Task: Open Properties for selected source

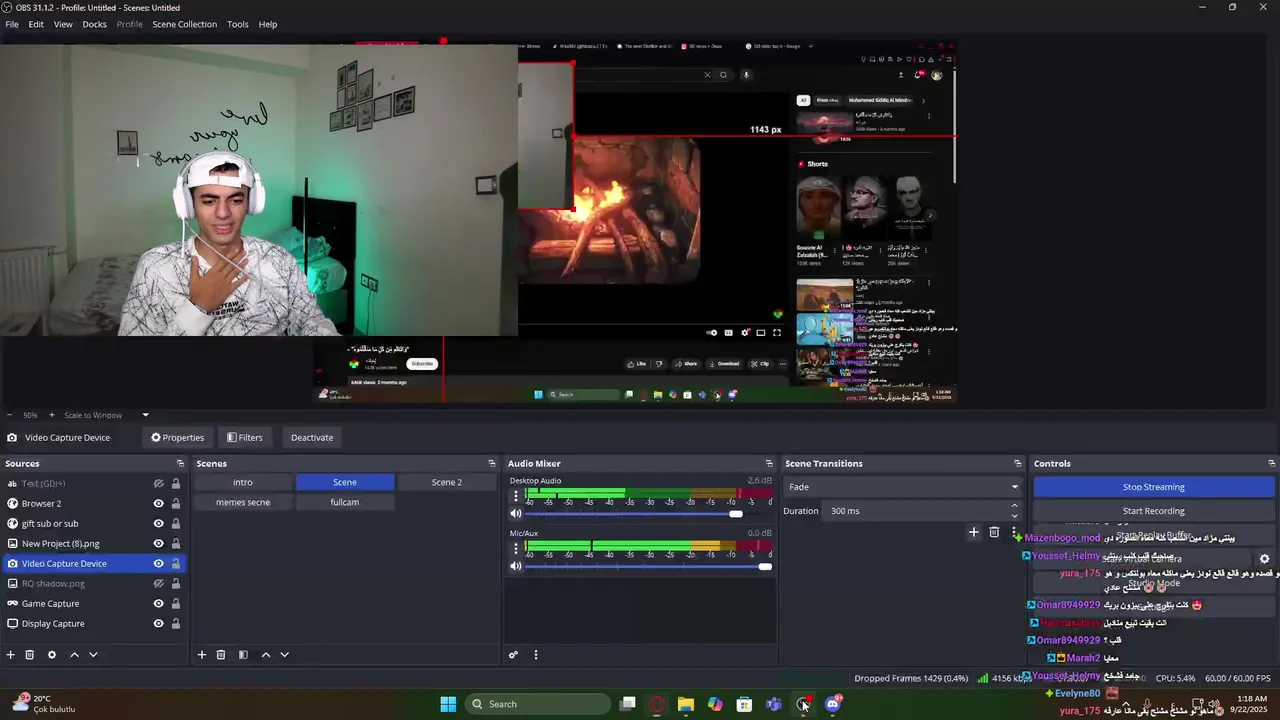Action: click(x=178, y=437)
